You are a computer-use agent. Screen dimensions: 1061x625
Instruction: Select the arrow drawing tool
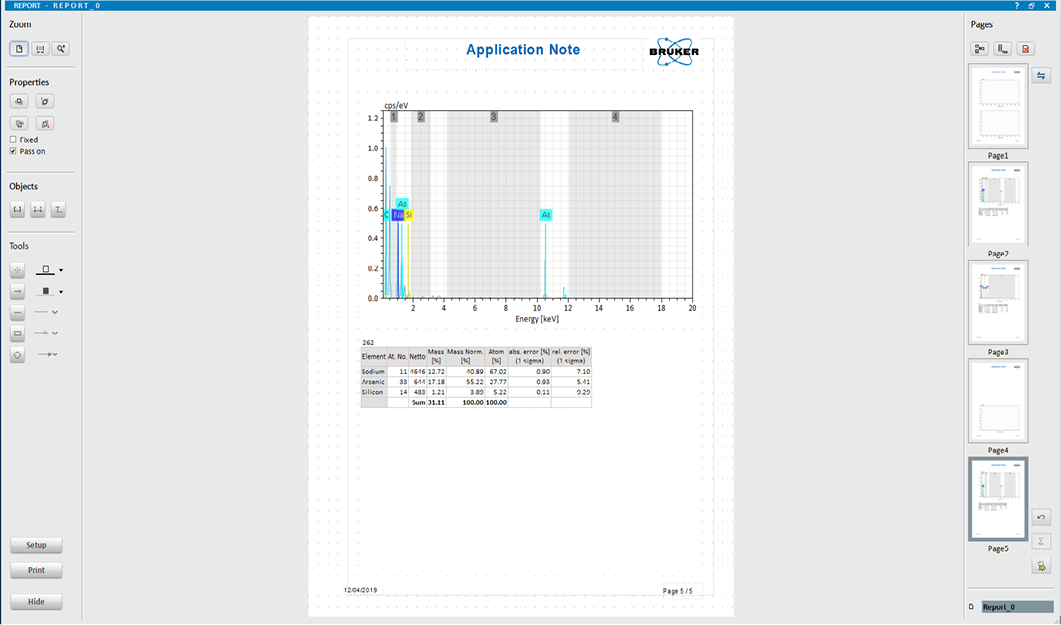[x=18, y=292]
